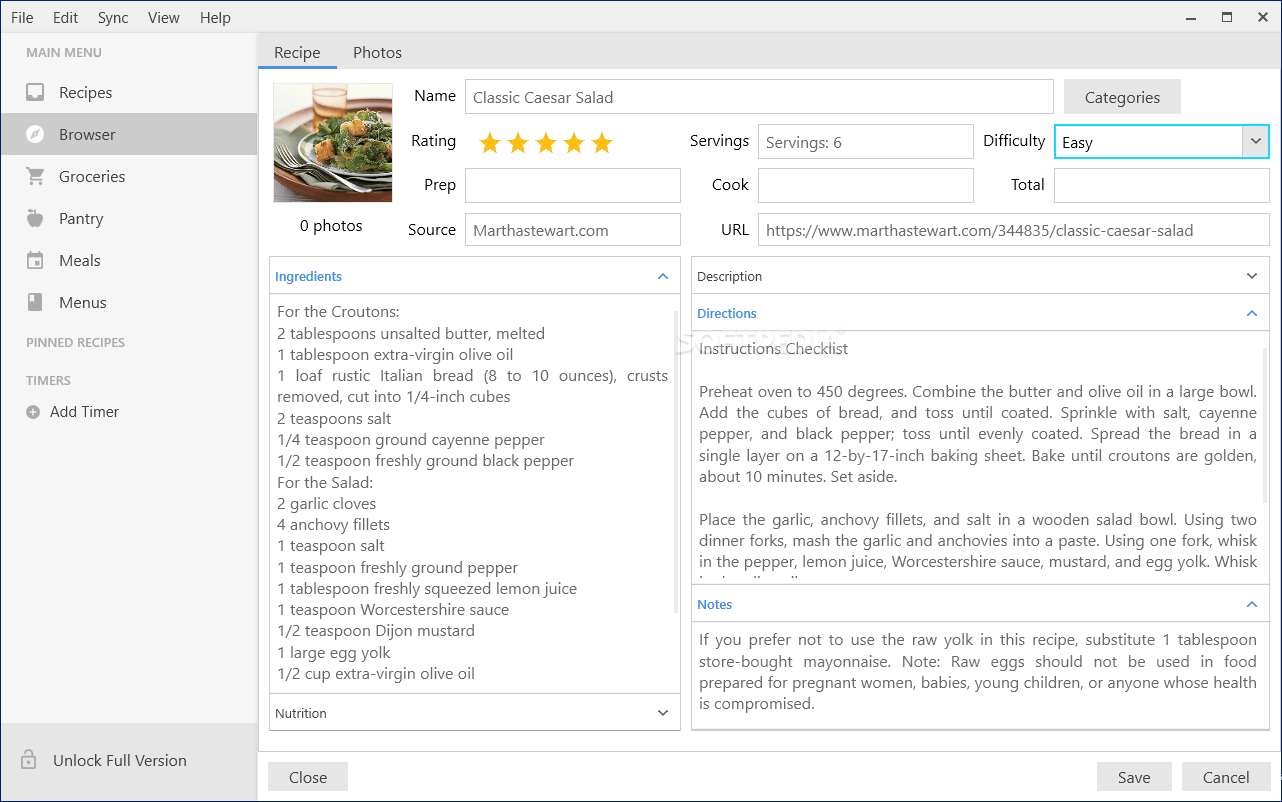Viewport: 1282px width, 802px height.
Task: Click the Notes text starting 'If you prefer'
Action: (x=978, y=671)
